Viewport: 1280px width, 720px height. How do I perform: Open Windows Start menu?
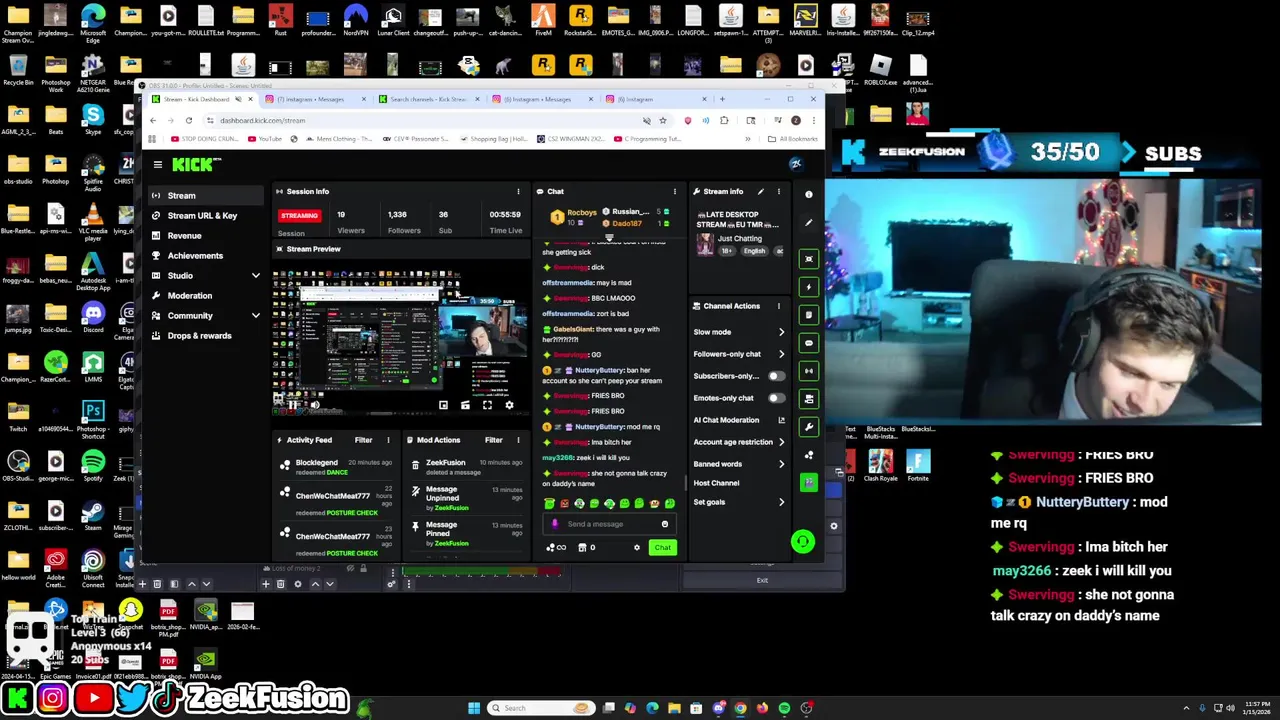[x=474, y=708]
